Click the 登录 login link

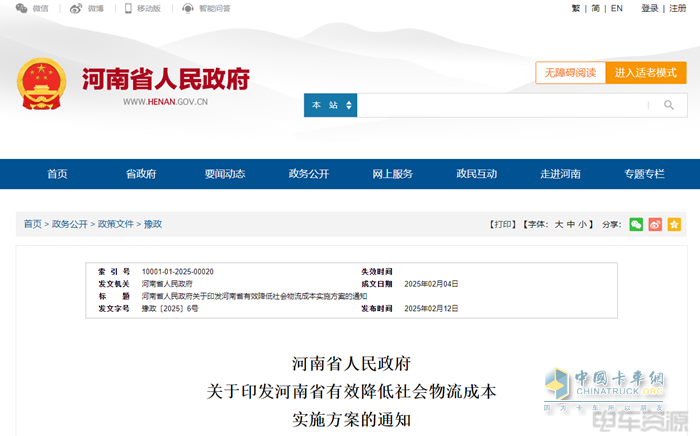[x=650, y=8]
